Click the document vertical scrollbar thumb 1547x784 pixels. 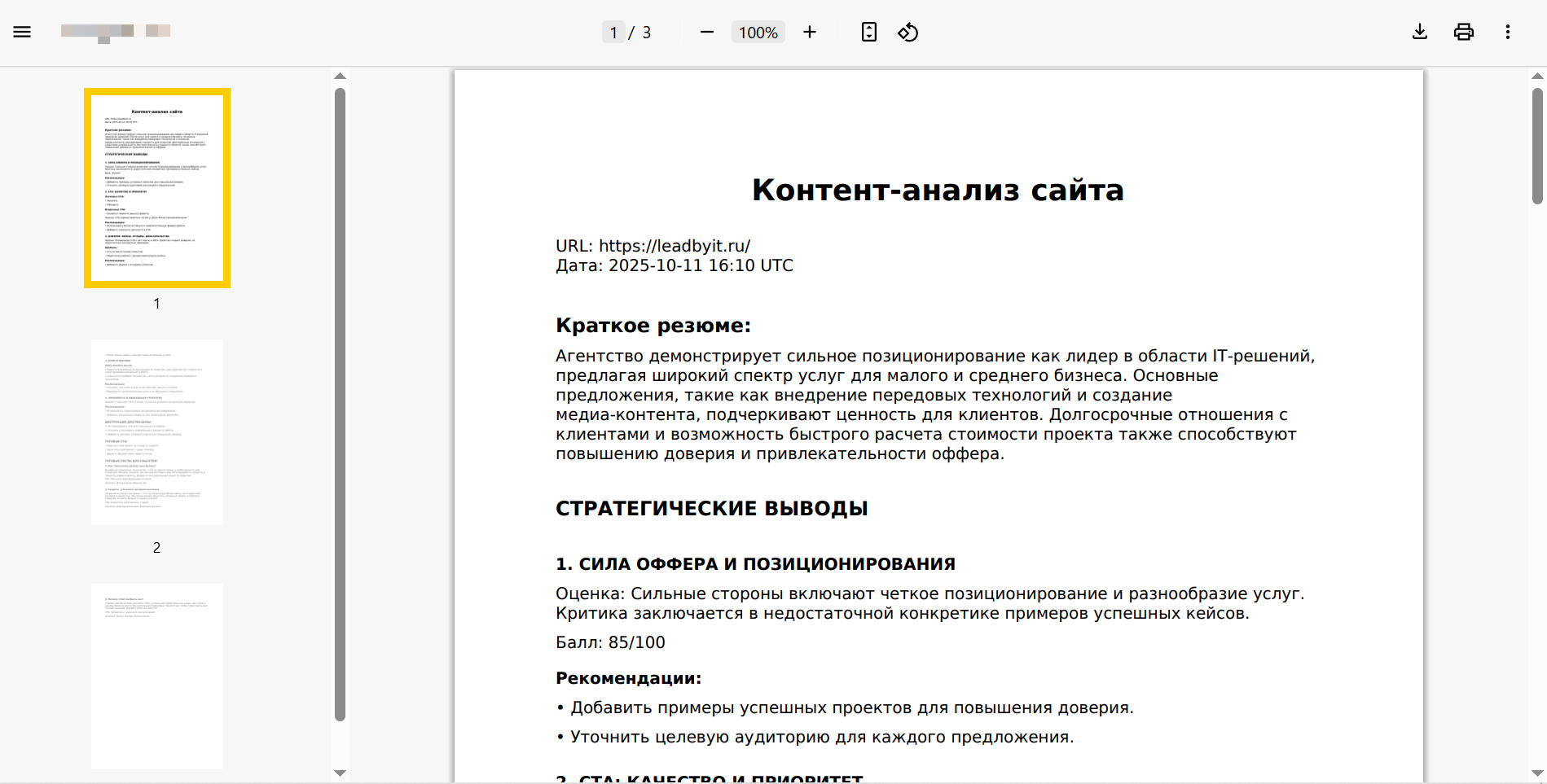(x=1537, y=146)
